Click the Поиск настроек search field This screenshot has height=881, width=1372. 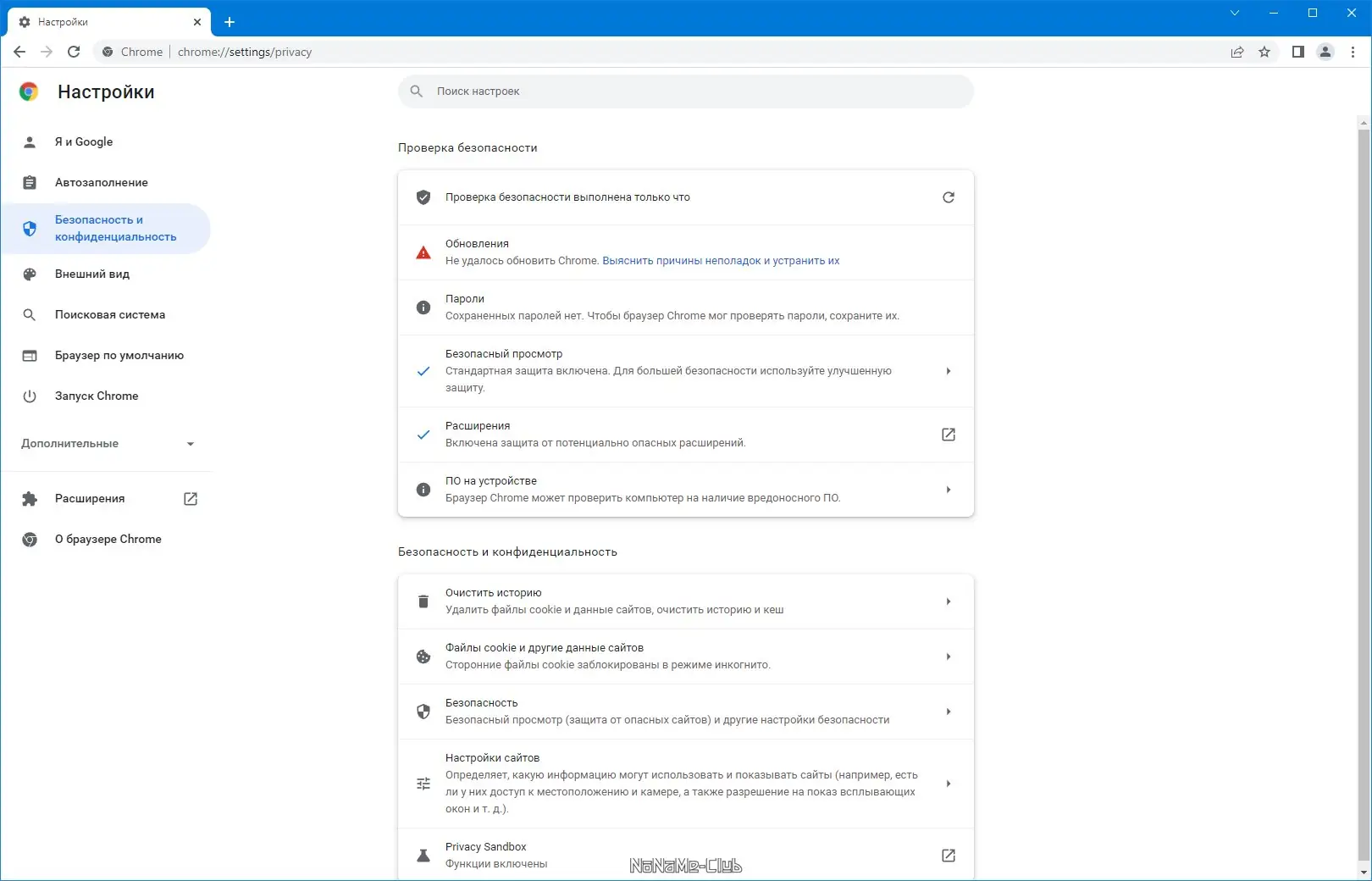[x=685, y=91]
